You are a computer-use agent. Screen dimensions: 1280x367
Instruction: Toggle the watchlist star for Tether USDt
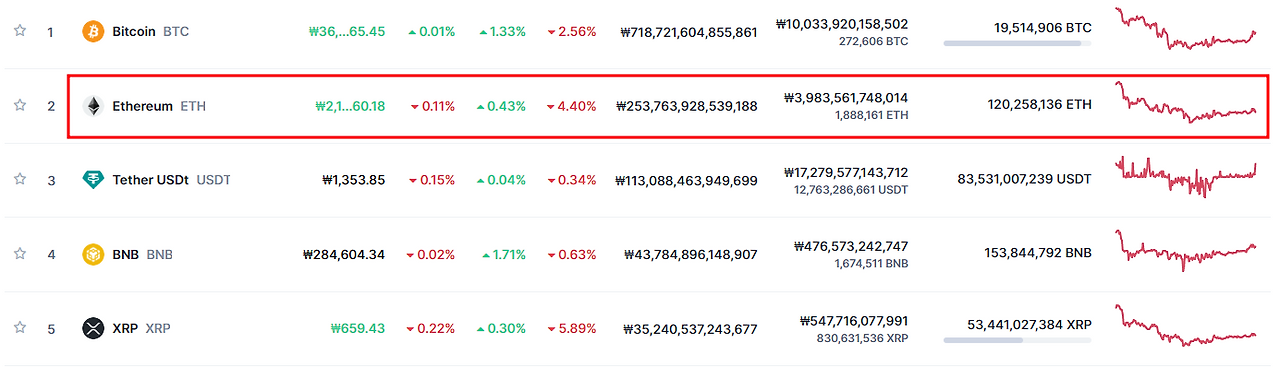(x=19, y=179)
